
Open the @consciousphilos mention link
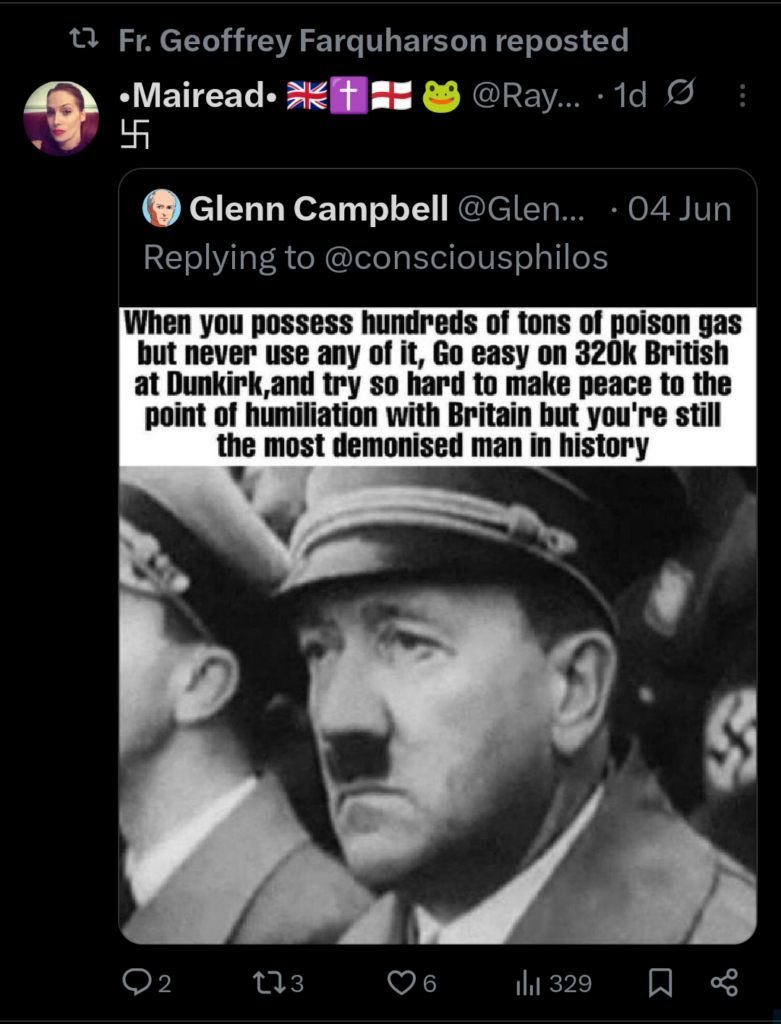466,258
